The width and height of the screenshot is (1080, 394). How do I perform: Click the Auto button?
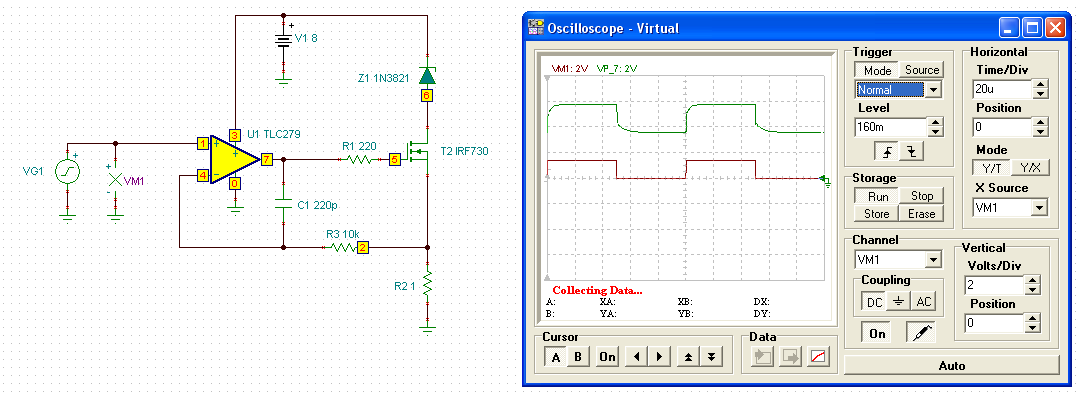click(951, 366)
